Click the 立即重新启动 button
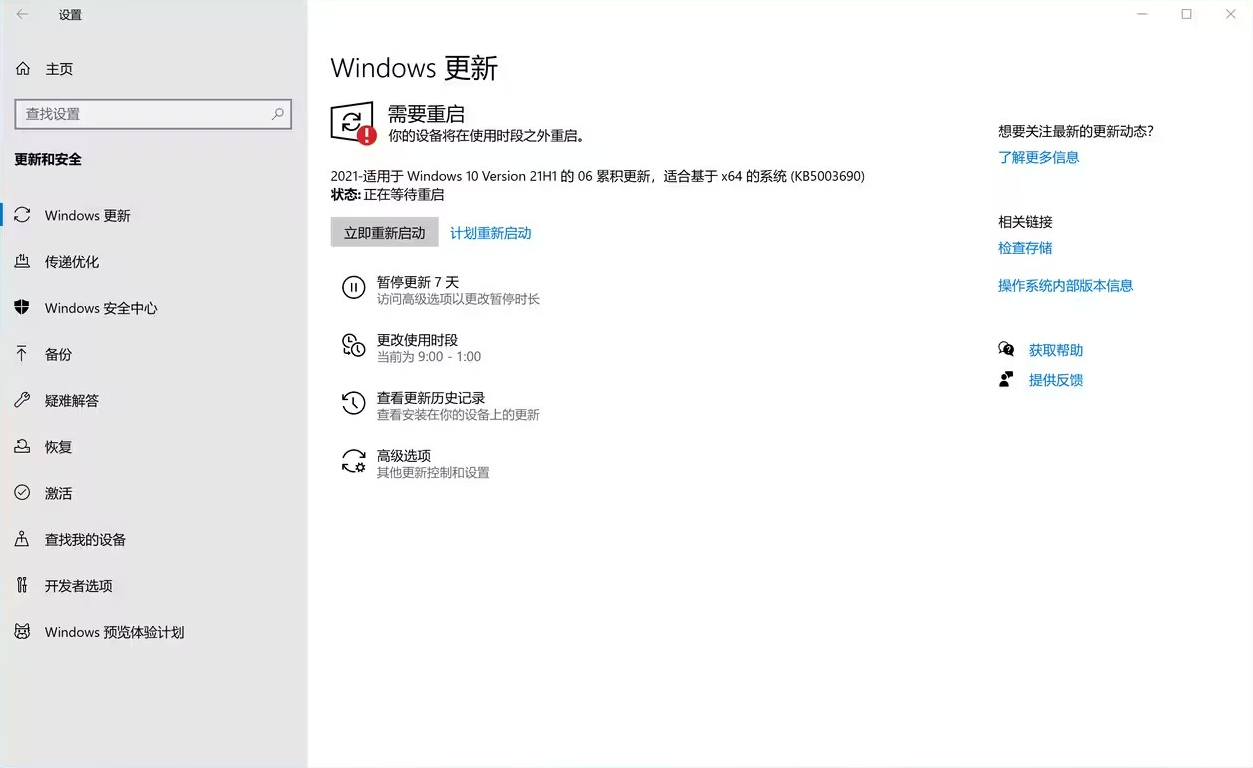The height and width of the screenshot is (768, 1253). pyautogui.click(x=384, y=232)
